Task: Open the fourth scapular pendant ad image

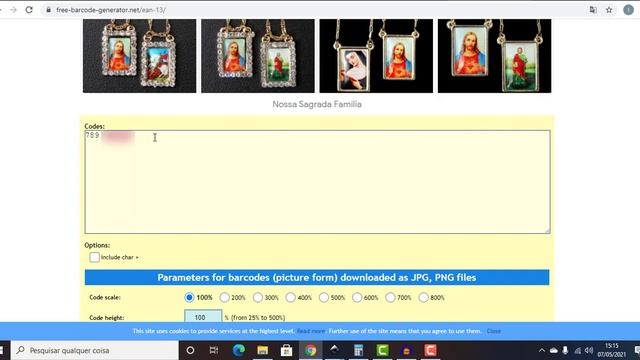Action: 494,56
